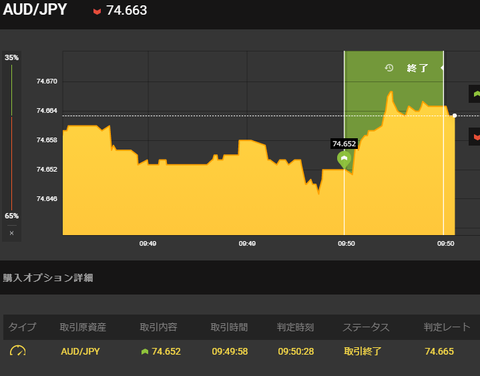Click the speedometer type icon in the row
The image size is (480, 376).
point(18,351)
